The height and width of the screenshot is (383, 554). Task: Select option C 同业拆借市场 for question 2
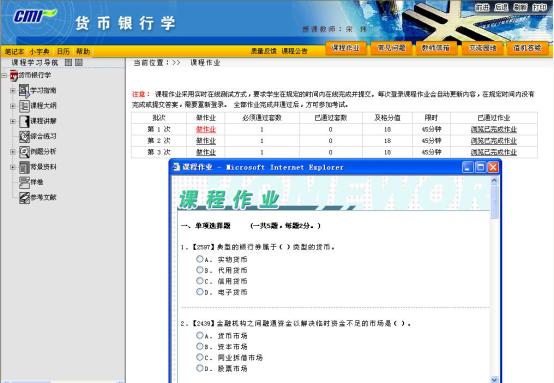click(x=200, y=357)
